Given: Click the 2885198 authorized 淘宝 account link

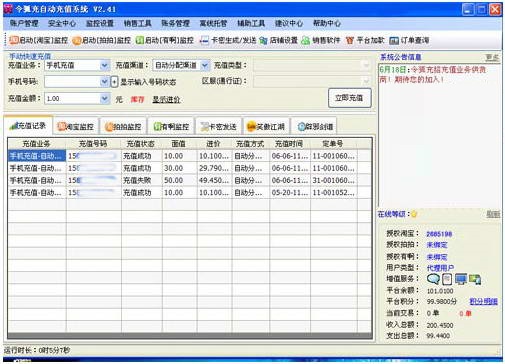Looking at the screenshot, I should (439, 234).
